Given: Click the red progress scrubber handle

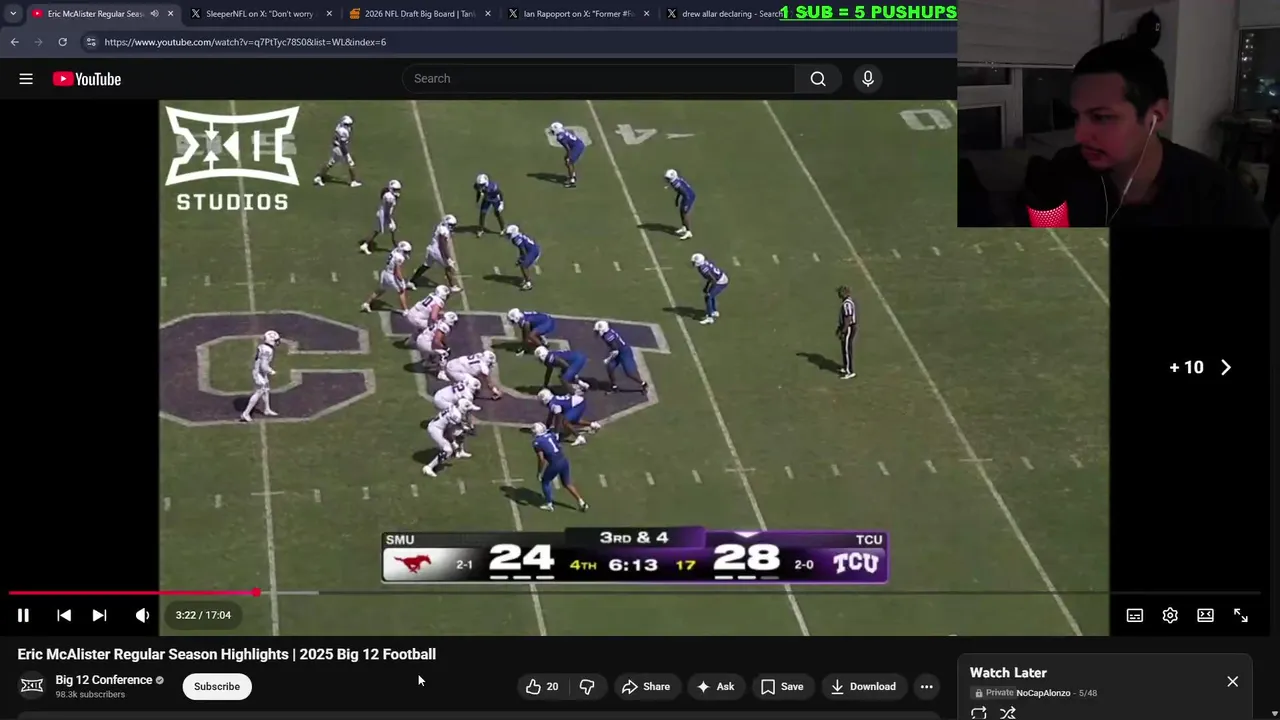Looking at the screenshot, I should tap(256, 593).
